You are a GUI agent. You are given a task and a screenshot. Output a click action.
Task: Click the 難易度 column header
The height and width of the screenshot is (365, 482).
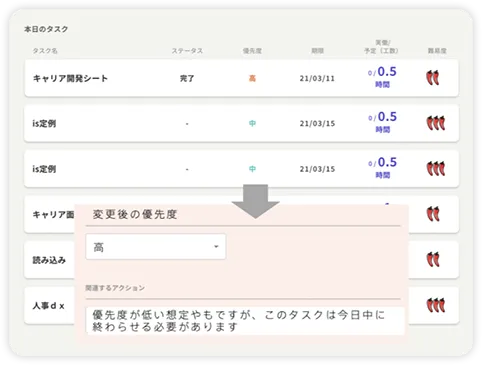tap(437, 51)
